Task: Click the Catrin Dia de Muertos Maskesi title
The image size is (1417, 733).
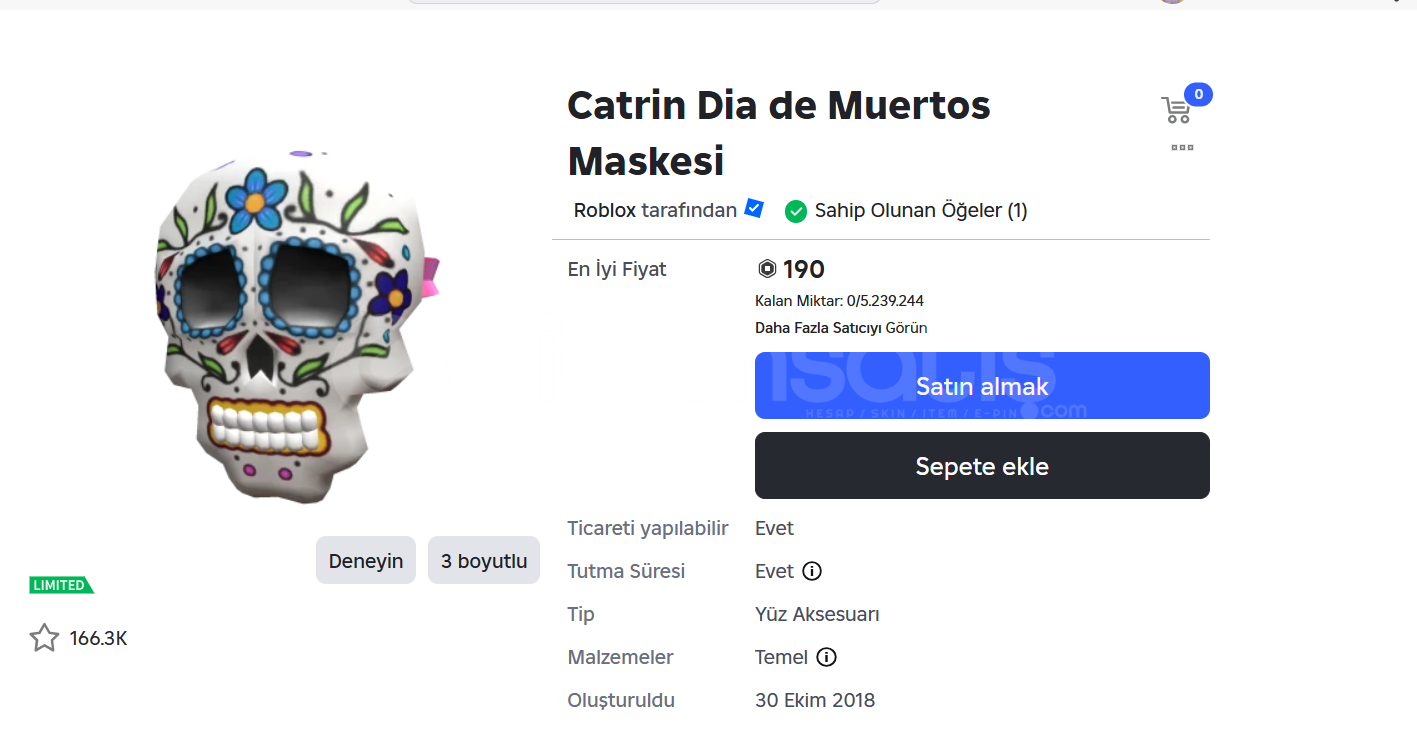Action: (778, 132)
